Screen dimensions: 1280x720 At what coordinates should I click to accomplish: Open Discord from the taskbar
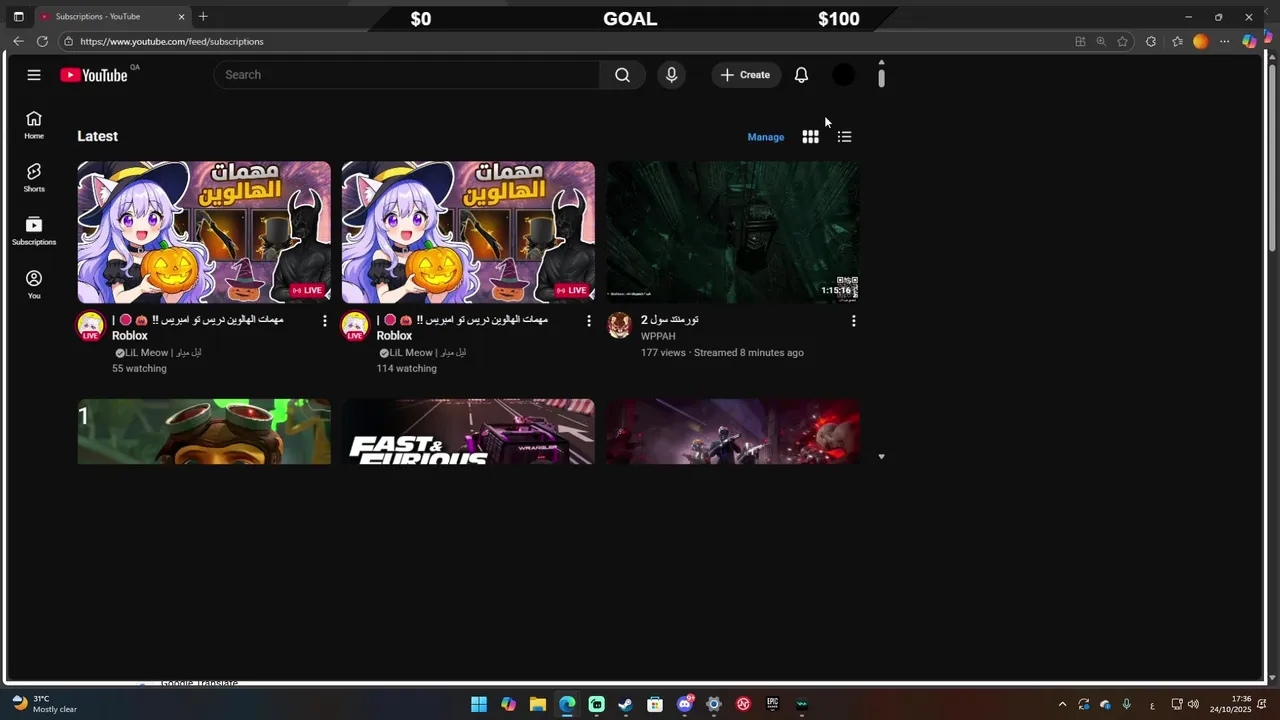(685, 704)
